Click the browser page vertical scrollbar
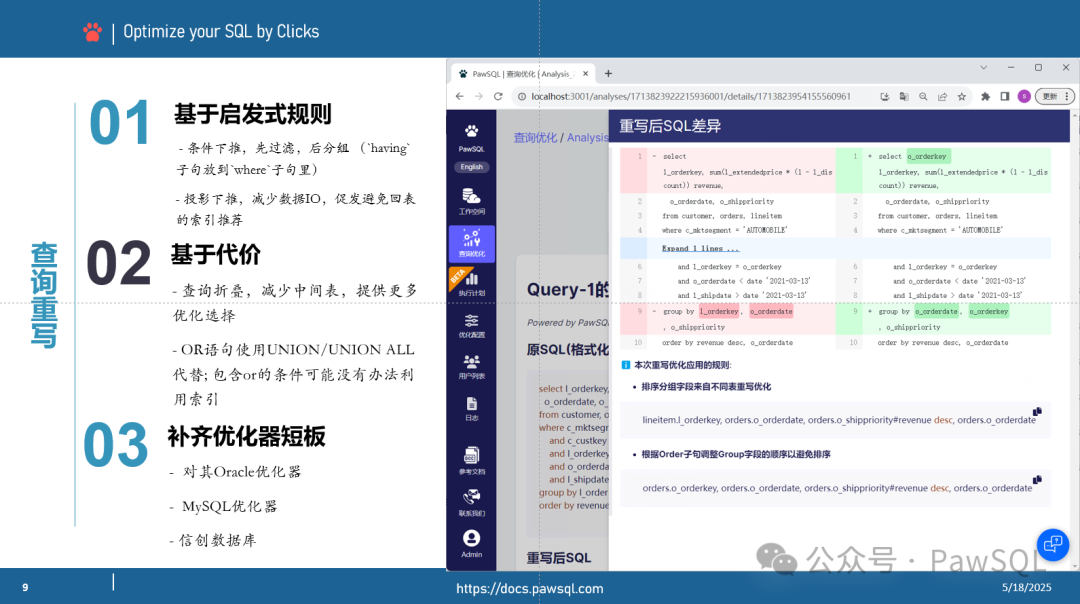The image size is (1080, 604). click(x=1074, y=341)
